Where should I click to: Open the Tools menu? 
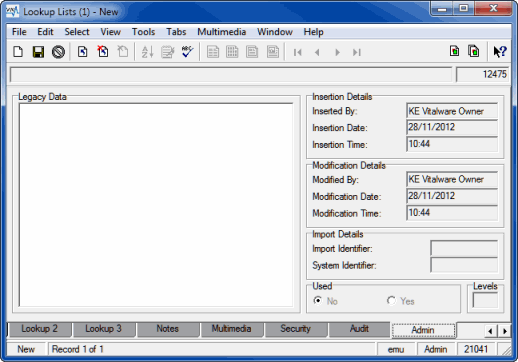(143, 32)
